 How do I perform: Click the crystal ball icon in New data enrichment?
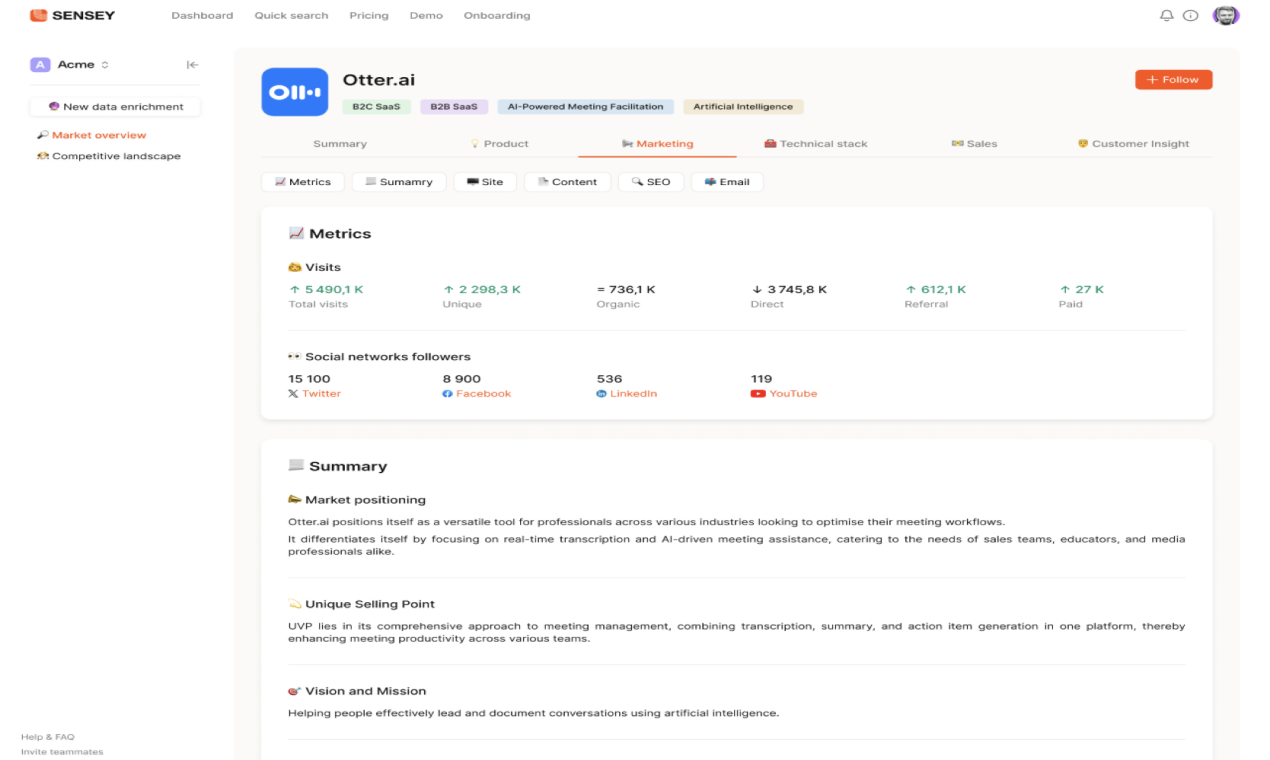(52, 106)
